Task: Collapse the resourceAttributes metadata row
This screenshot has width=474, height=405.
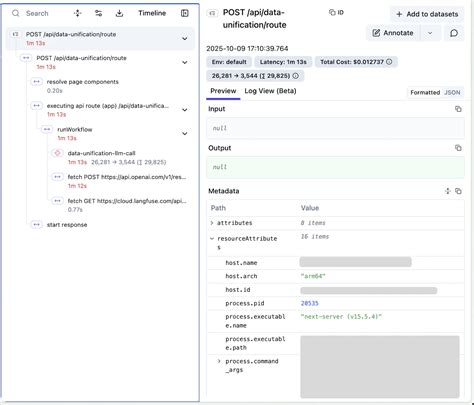Action: click(x=212, y=239)
